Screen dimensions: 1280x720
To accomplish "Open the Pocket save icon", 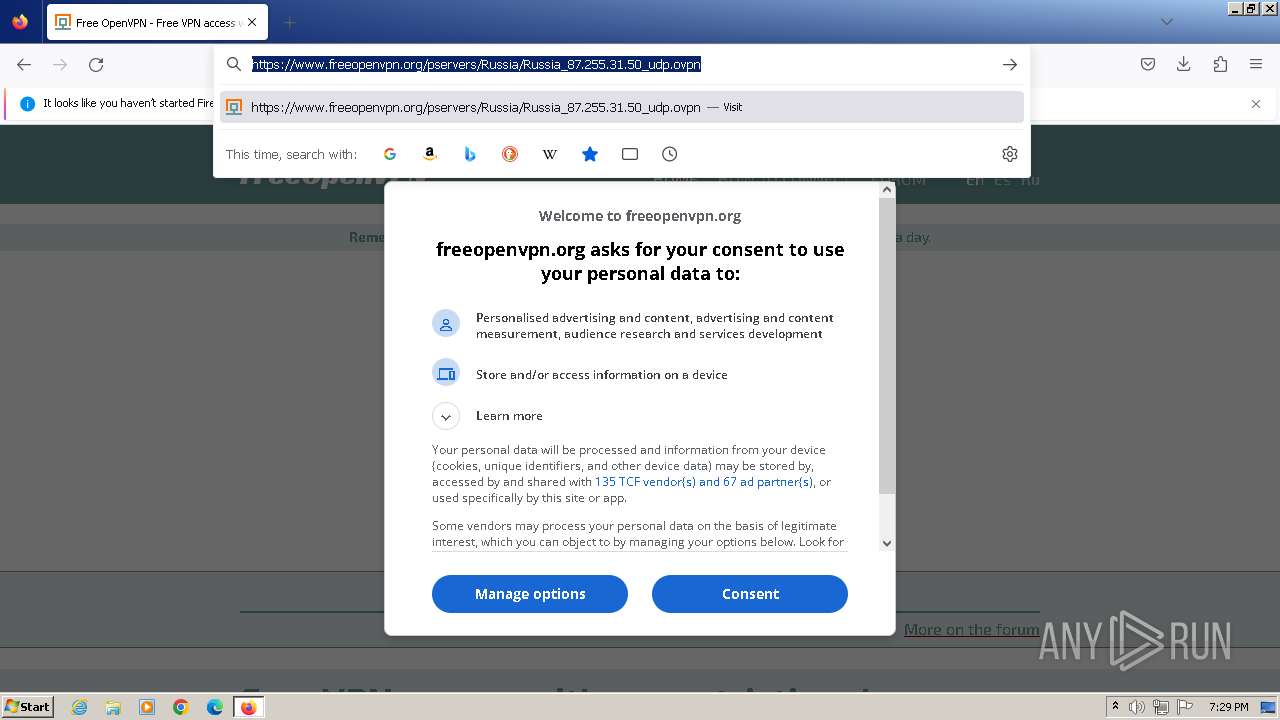I will tap(1148, 64).
